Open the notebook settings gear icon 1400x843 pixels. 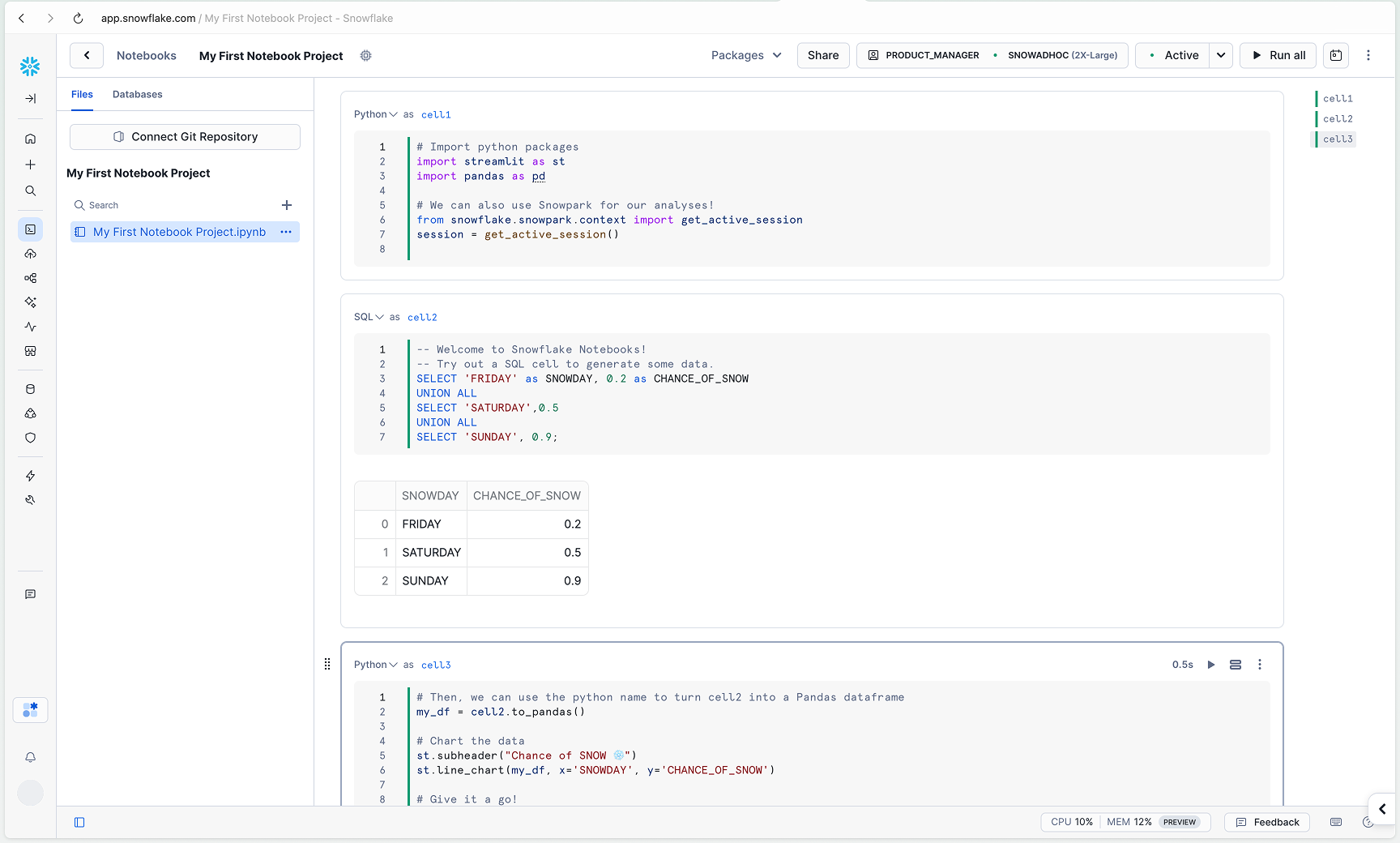tap(366, 55)
